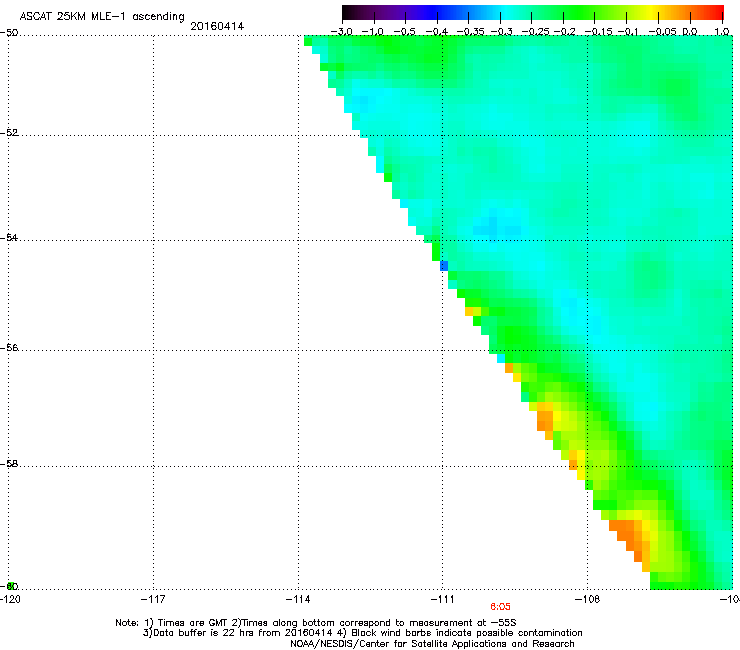Screen dimensions: 740x650
Task: Click the note line starting "Note: 1) Times are GMT"
Action: (x=316, y=623)
